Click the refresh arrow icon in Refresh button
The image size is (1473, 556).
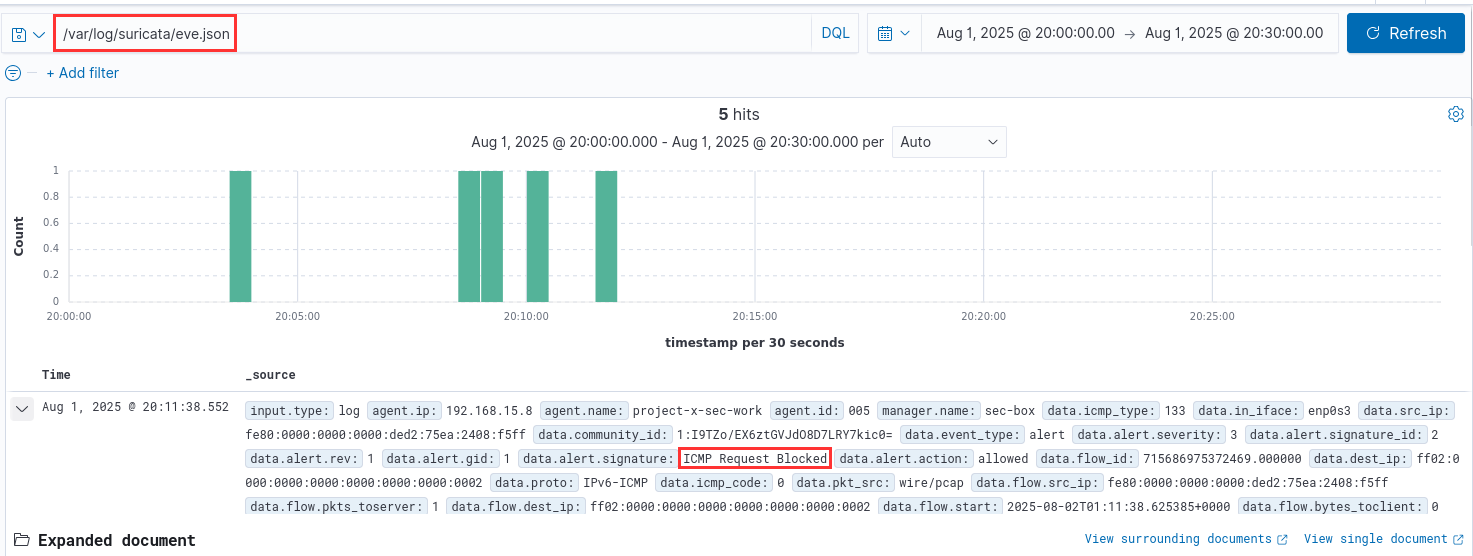pos(1373,33)
